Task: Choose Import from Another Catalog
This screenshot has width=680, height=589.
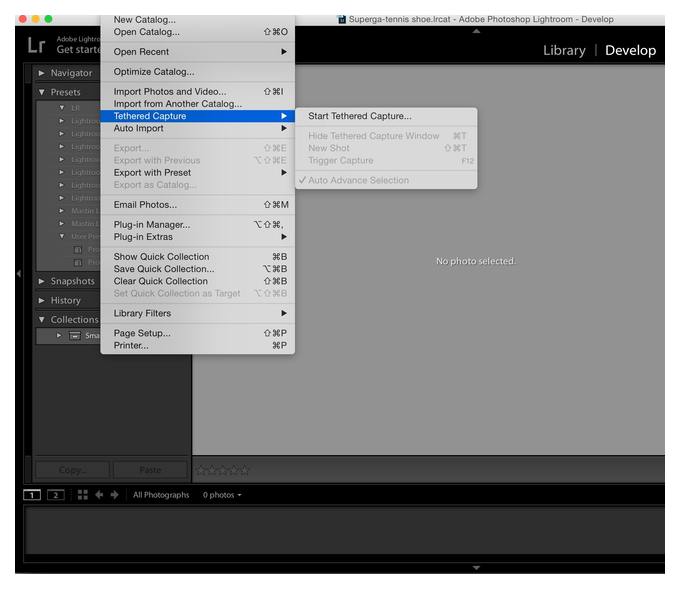Action: click(198, 104)
